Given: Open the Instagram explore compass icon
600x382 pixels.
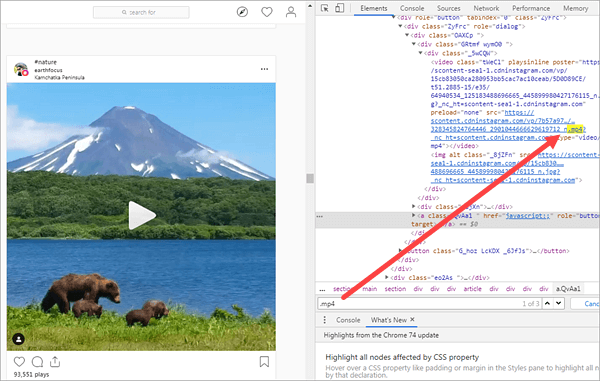Looking at the screenshot, I should click(x=242, y=12).
